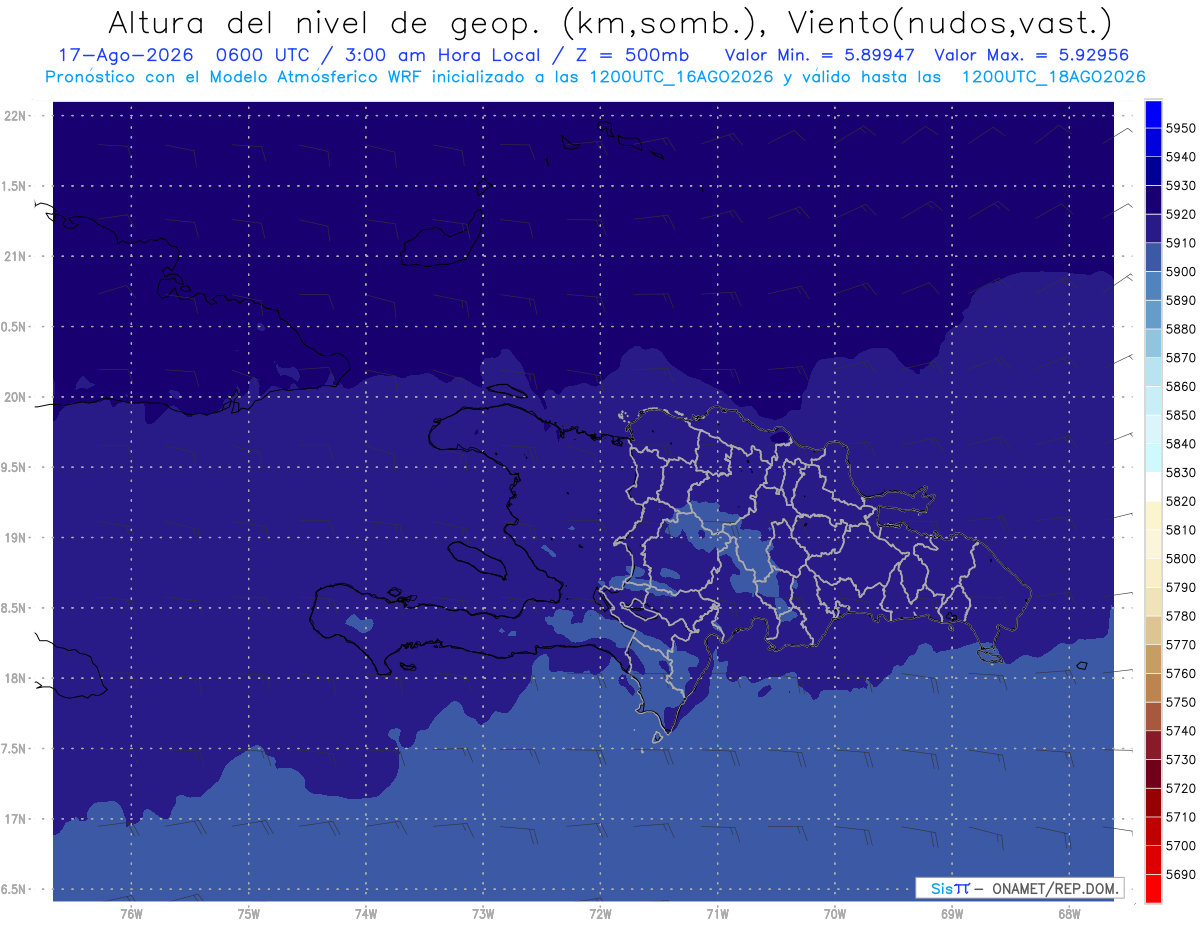This screenshot has width=1200, height=927.
Task: Click the '72W' longitude label
Action: tap(600, 913)
